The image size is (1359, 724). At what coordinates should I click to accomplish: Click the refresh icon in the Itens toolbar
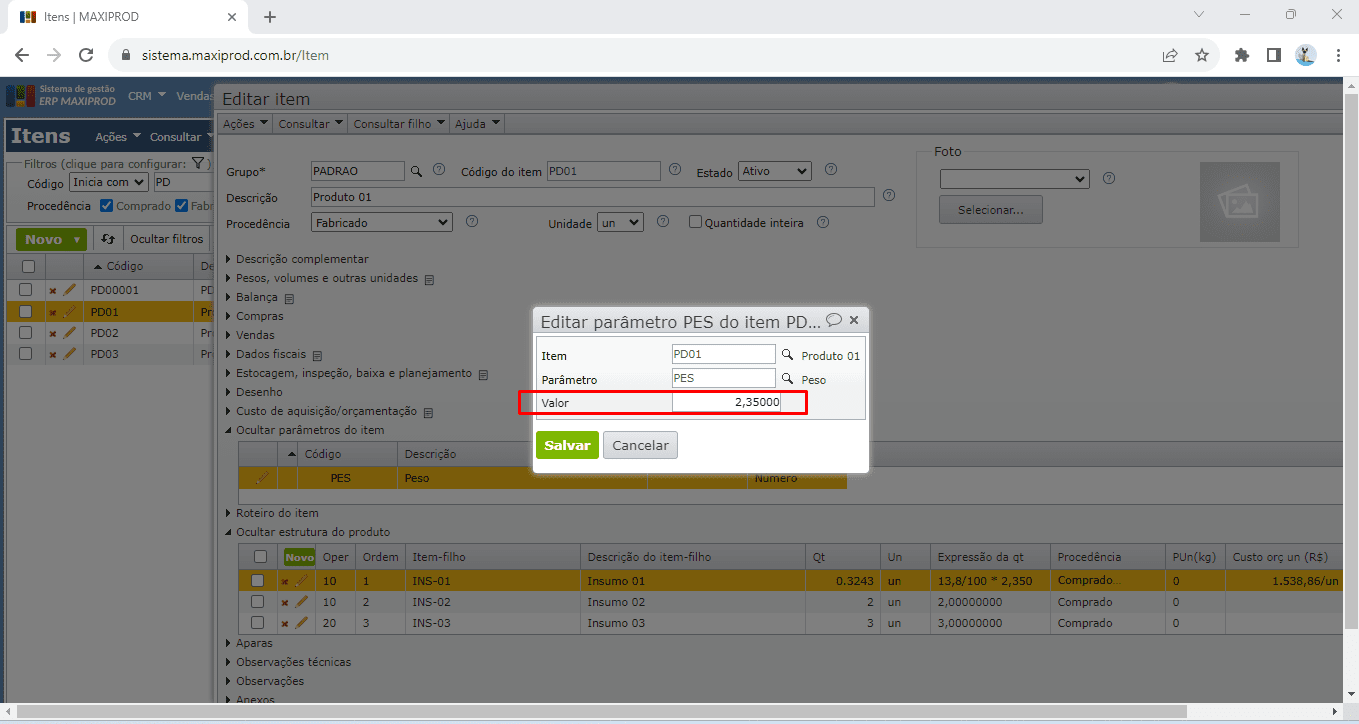108,239
